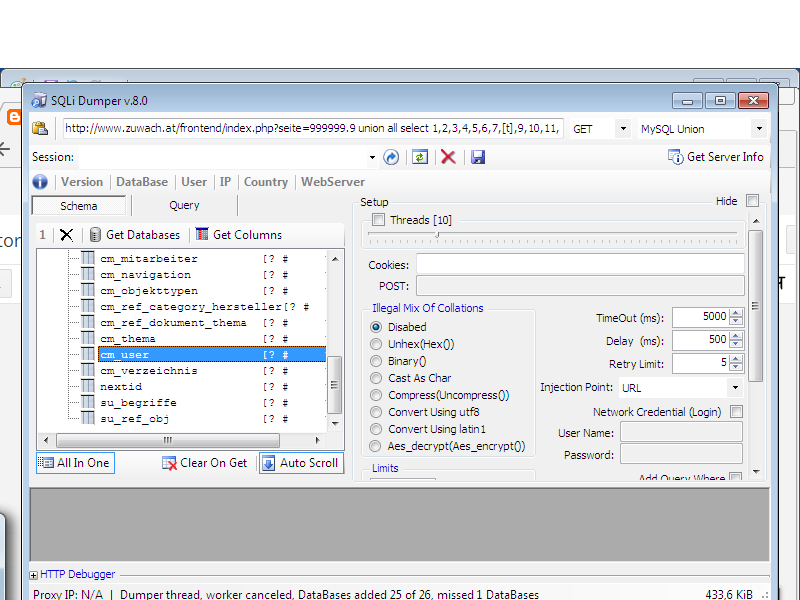Image resolution: width=800 pixels, height=600 pixels.
Task: Check the Network Credential (Login) checkbox
Action: (736, 412)
